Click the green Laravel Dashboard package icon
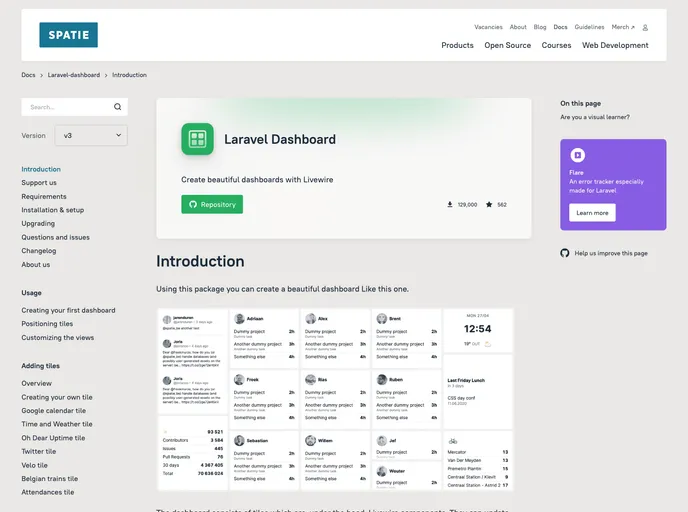Viewport: 688px width, 512px height. pyautogui.click(x=197, y=139)
